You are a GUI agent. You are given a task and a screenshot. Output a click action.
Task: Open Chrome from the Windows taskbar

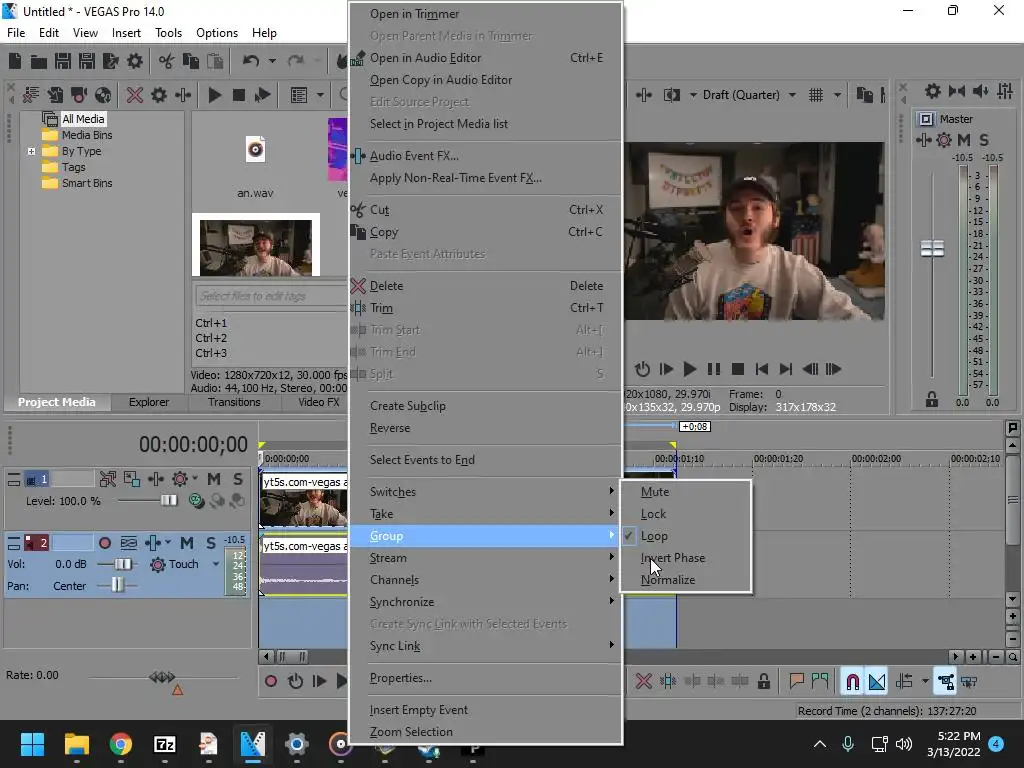[x=121, y=744]
